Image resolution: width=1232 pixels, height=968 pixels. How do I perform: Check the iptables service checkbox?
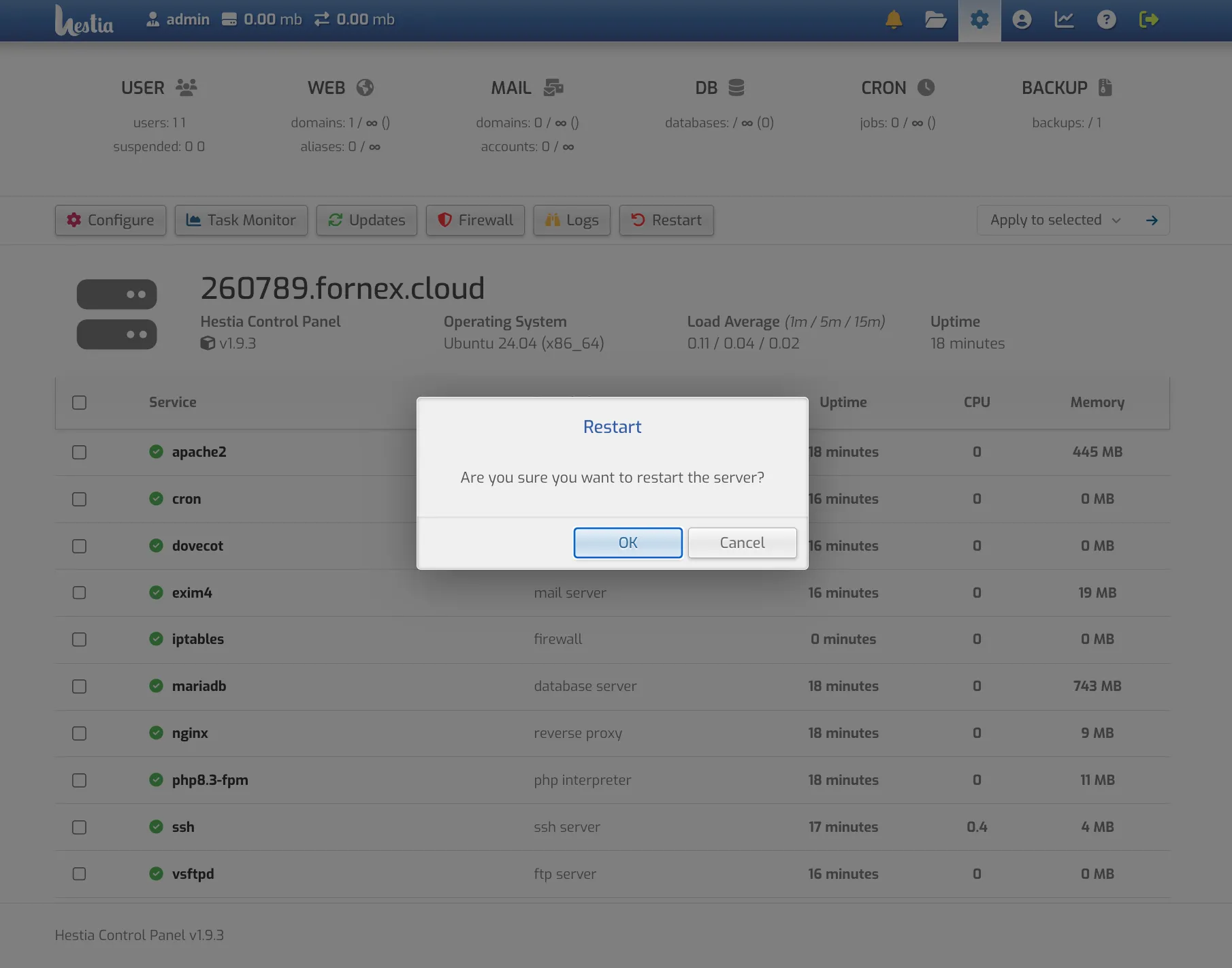pyautogui.click(x=80, y=639)
